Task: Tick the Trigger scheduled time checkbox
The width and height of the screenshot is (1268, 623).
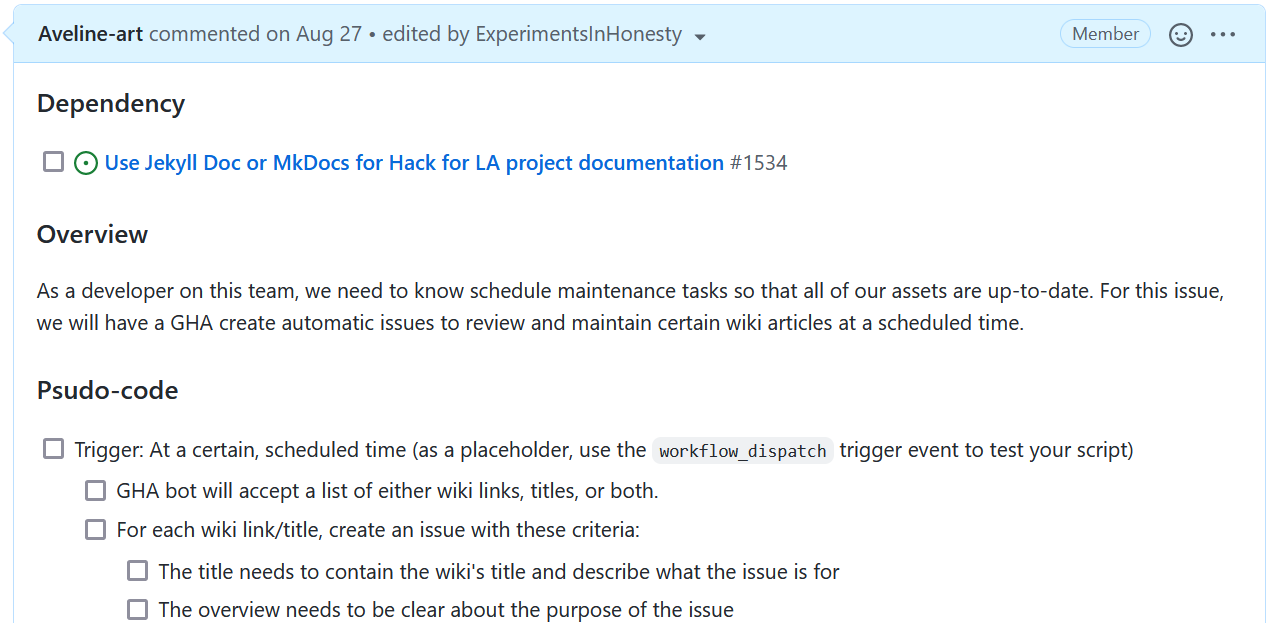Action: point(54,450)
